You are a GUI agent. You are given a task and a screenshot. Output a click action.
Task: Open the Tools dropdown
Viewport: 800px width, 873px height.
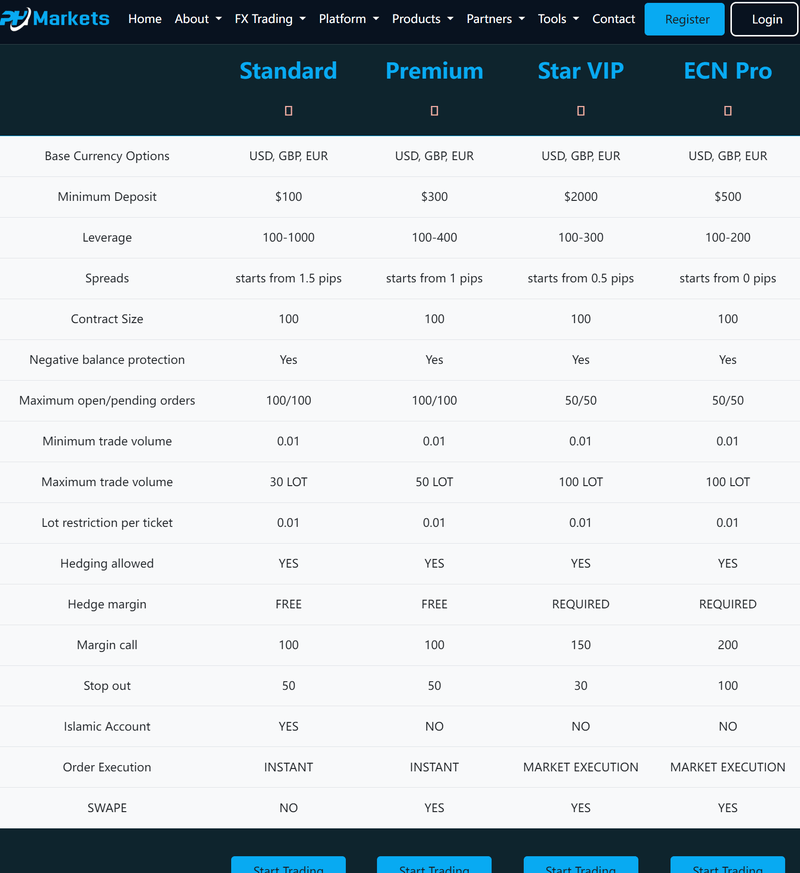pyautogui.click(x=558, y=19)
